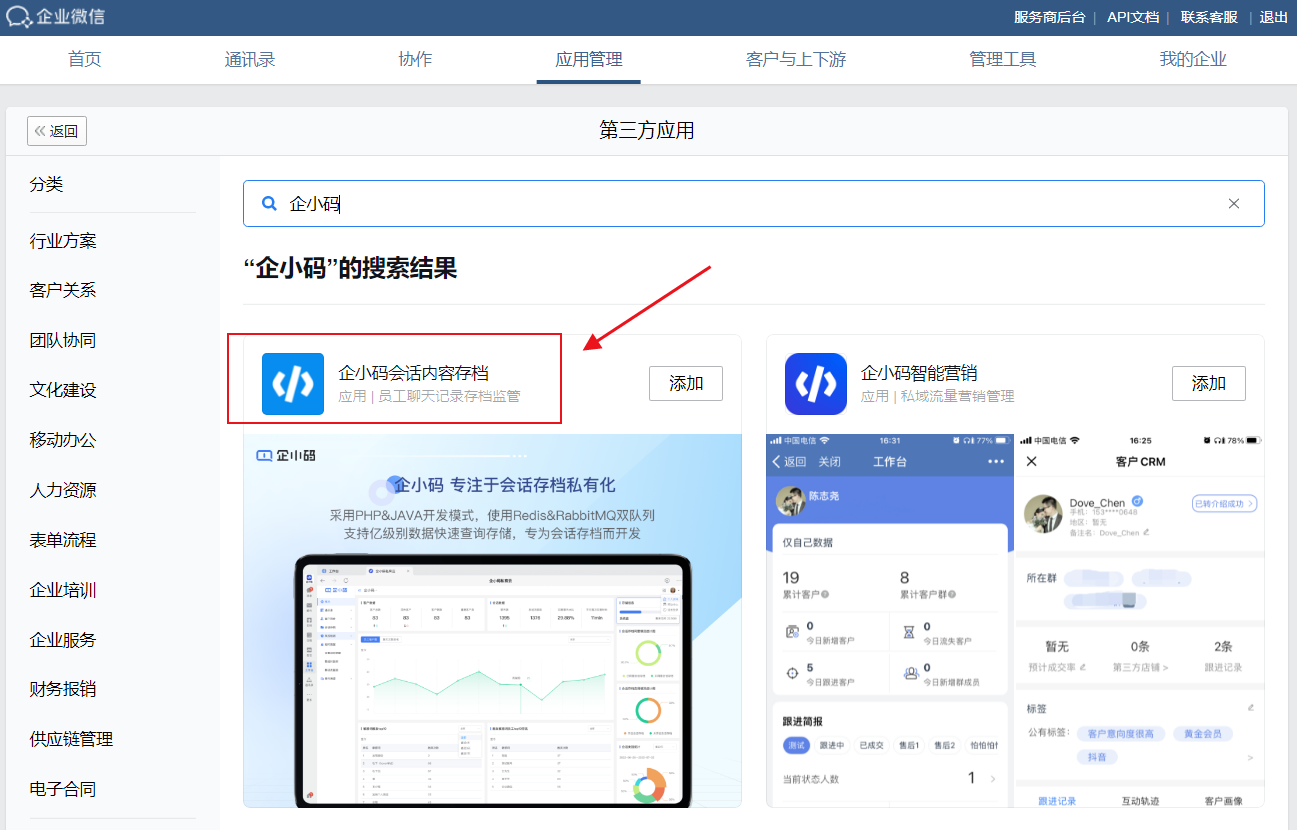Open the API文档 link

click(1133, 17)
